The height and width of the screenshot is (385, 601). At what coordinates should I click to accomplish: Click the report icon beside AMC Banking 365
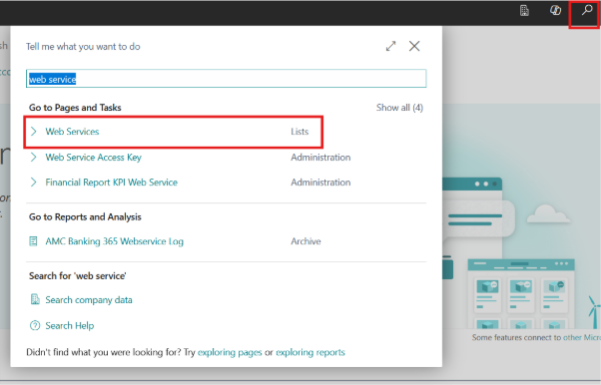[34, 241]
